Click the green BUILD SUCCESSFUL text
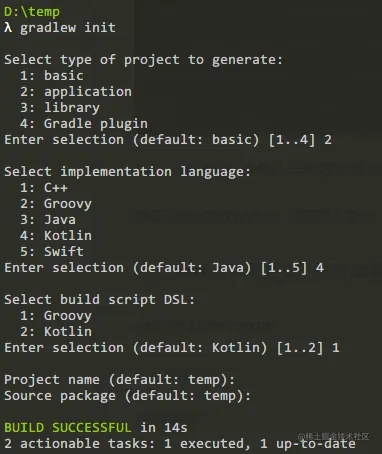Image resolution: width=382 pixels, height=454 pixels. tap(68, 428)
